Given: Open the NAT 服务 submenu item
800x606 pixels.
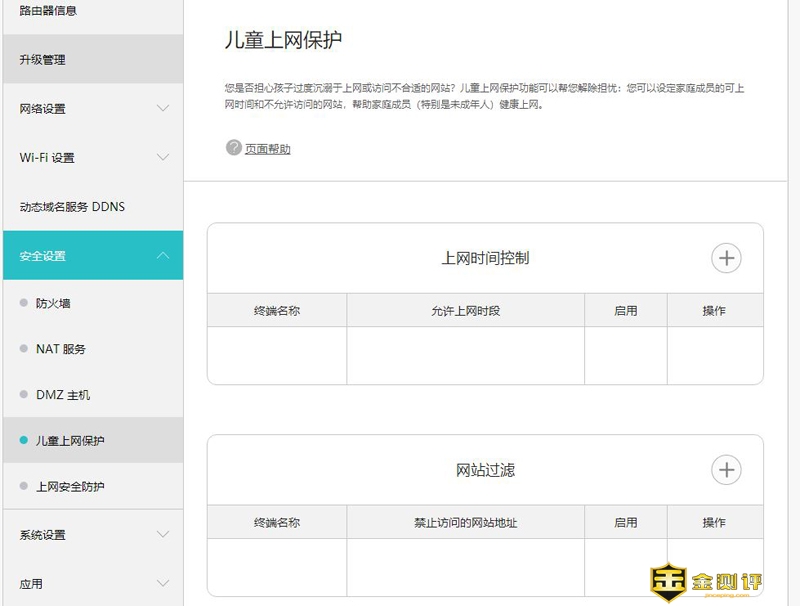Looking at the screenshot, I should (x=61, y=349).
